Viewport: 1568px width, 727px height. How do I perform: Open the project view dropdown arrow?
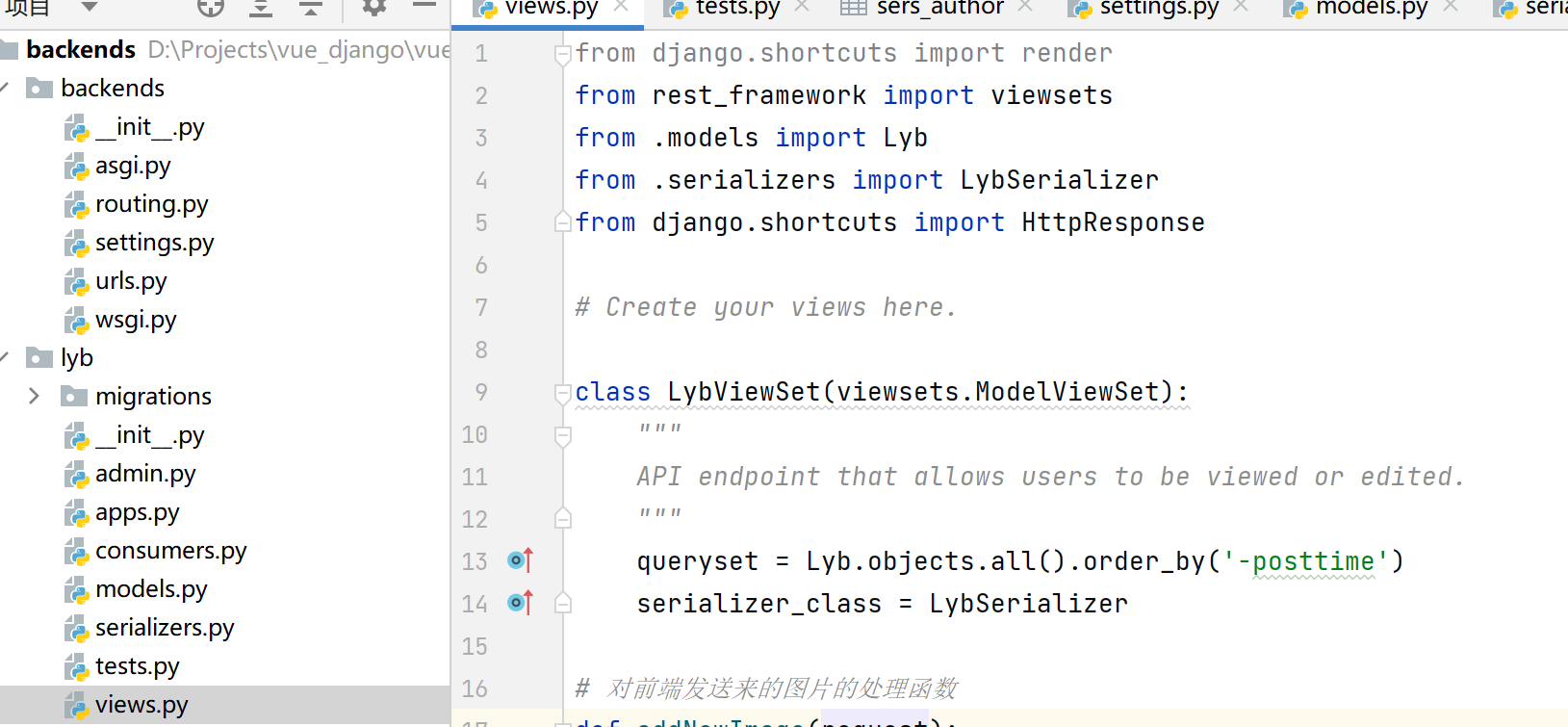[x=90, y=8]
